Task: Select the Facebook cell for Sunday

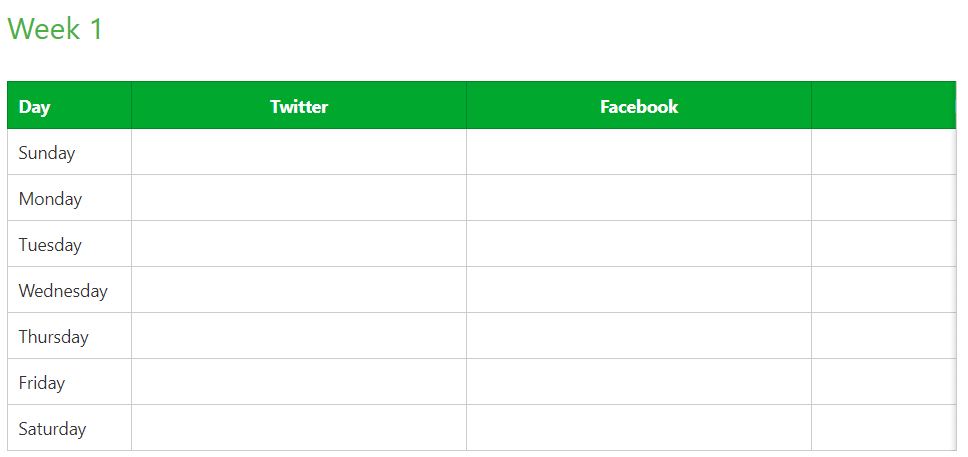Action: (639, 152)
